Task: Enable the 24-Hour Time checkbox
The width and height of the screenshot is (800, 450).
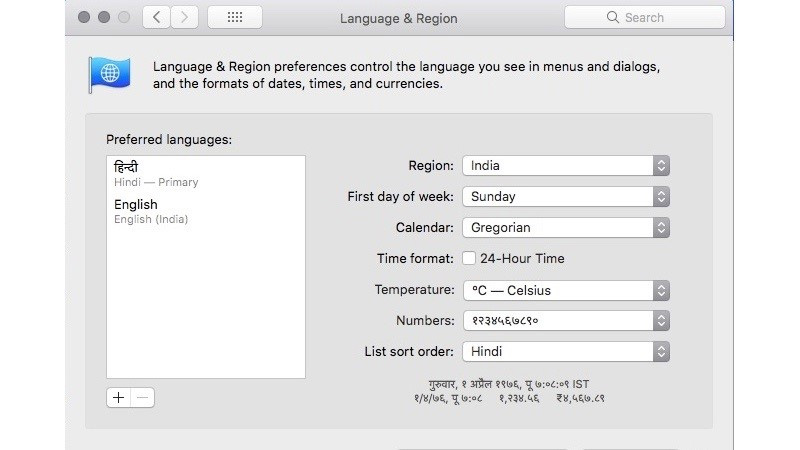Action: [x=469, y=258]
